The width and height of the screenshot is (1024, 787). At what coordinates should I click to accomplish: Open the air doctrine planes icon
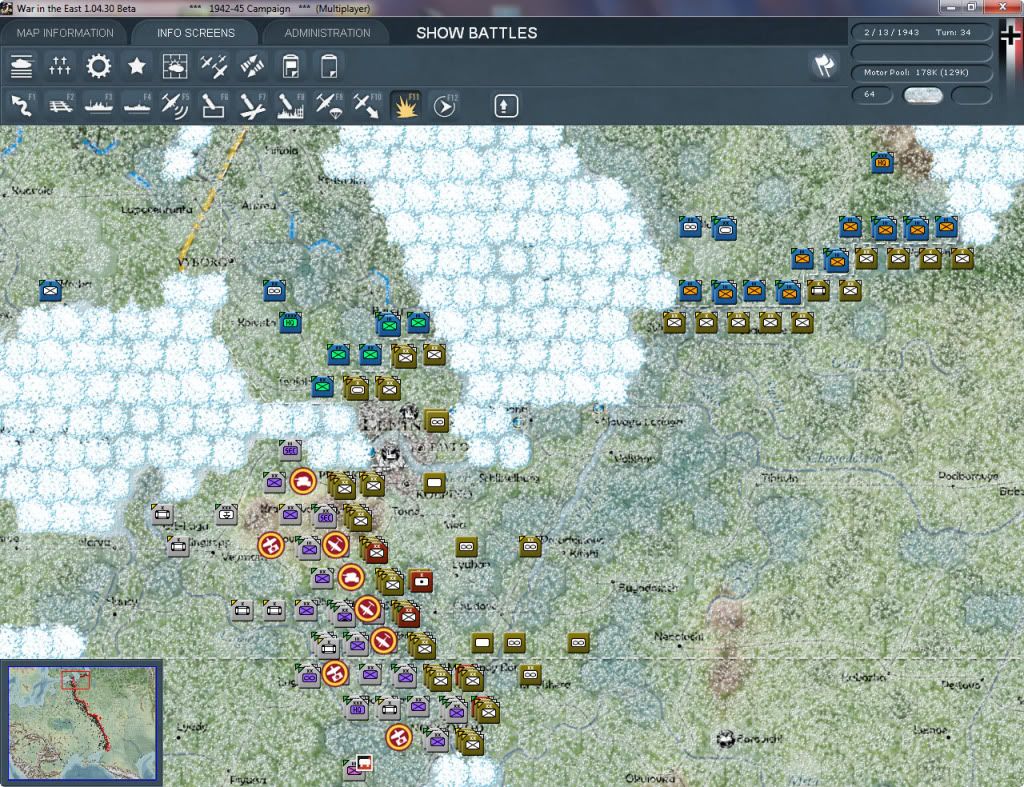point(214,66)
